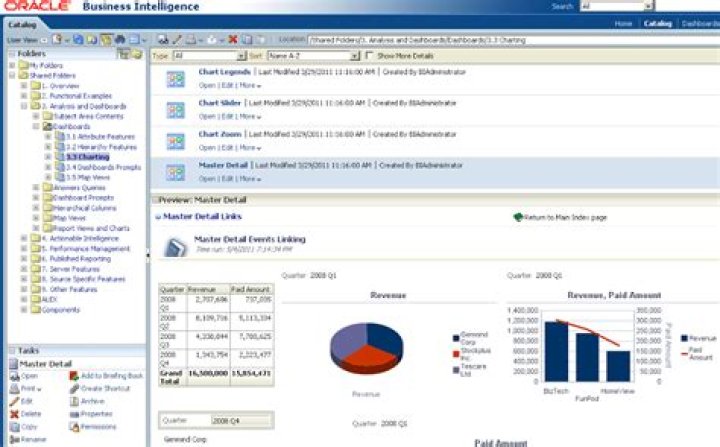This screenshot has height=447, width=720.
Task: Click the Copy icon in the catalog toolbar
Action: point(247,40)
